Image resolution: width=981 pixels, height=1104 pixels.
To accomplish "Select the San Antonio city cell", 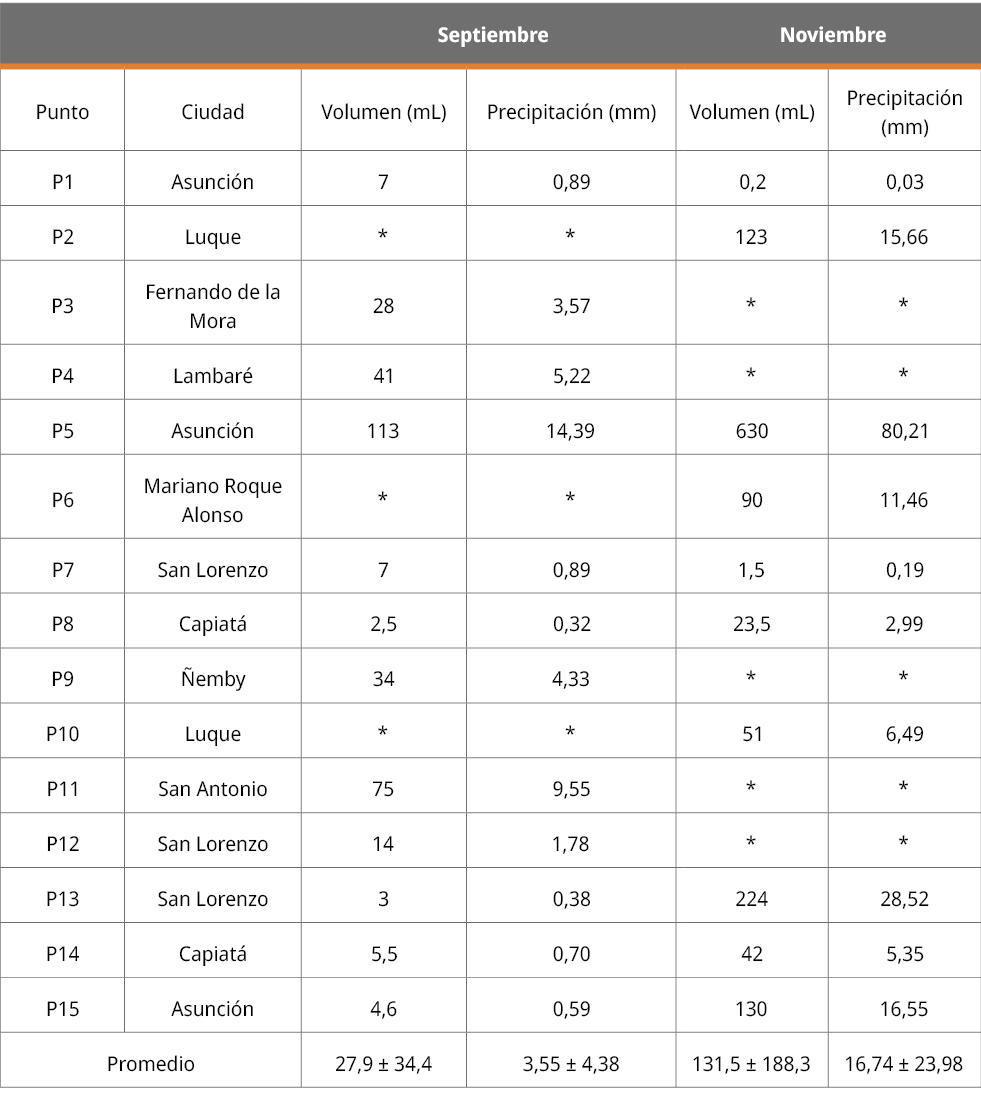I will pyautogui.click(x=213, y=789).
